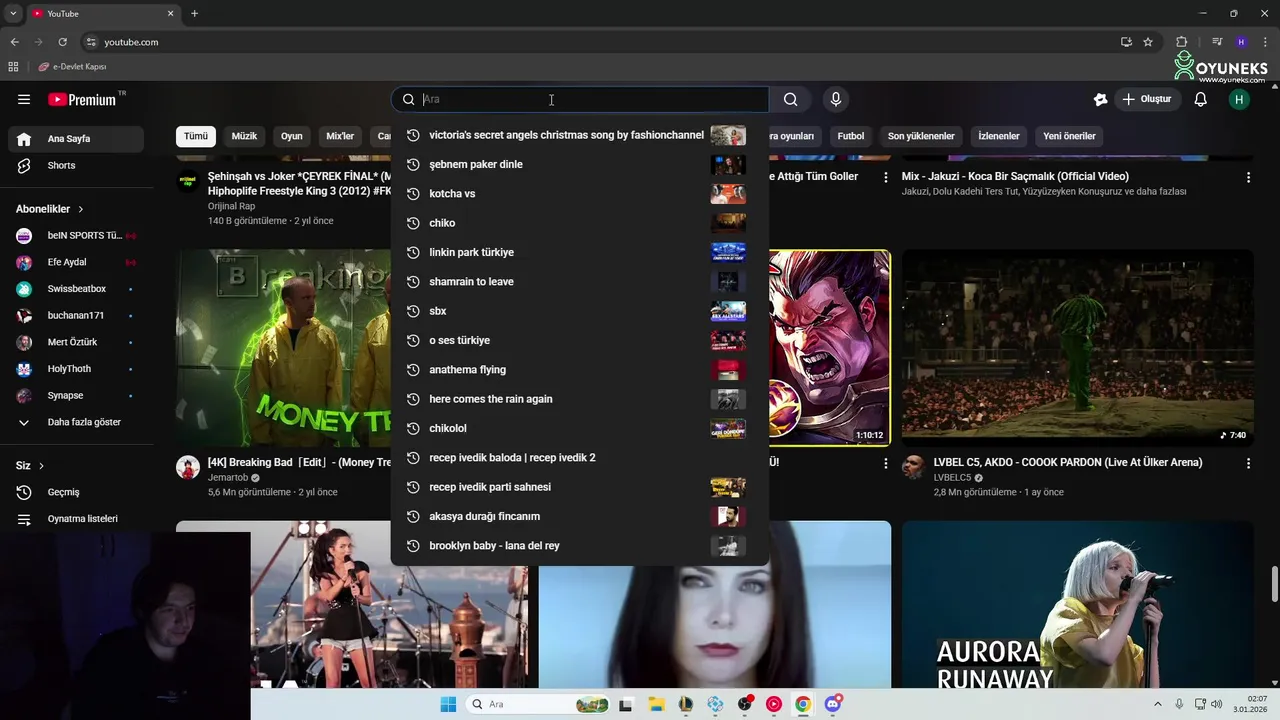The height and width of the screenshot is (720, 1280).
Task: Select the Yeni öneriler chip
Action: pyautogui.click(x=1069, y=136)
